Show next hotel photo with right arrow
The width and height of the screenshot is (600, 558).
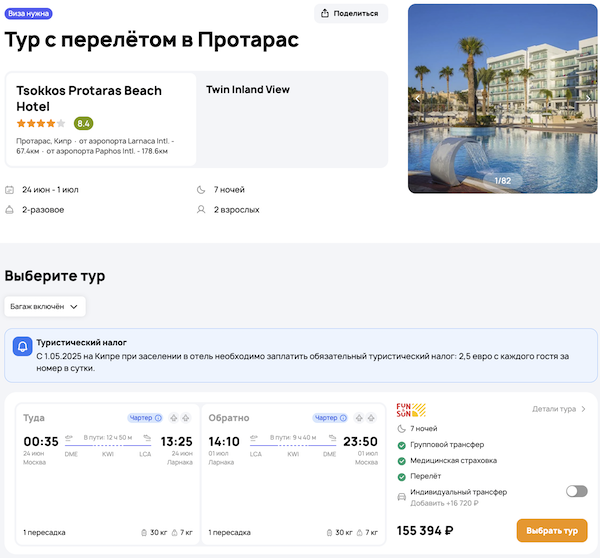[x=588, y=98]
